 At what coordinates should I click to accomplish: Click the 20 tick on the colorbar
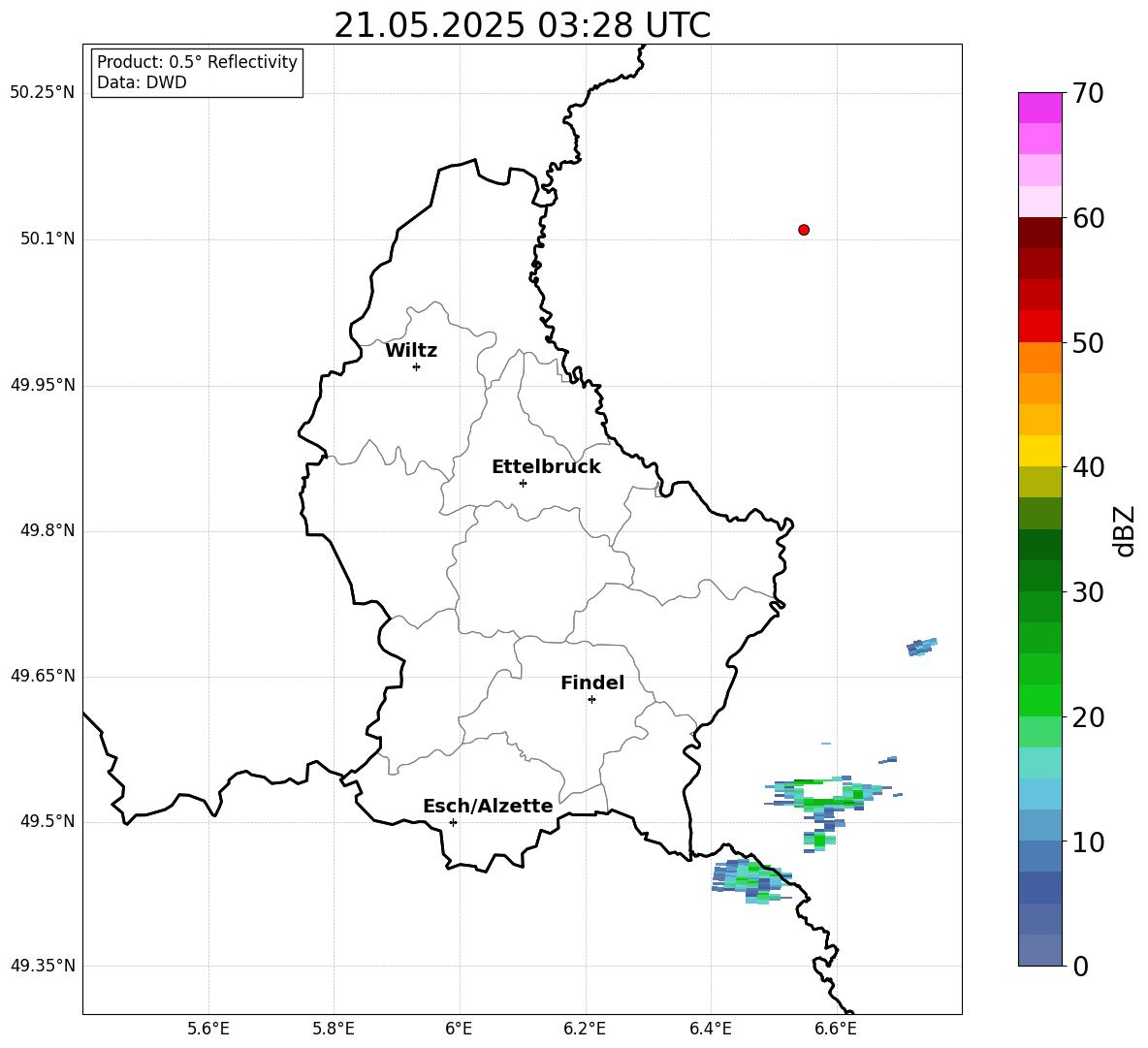[1088, 717]
